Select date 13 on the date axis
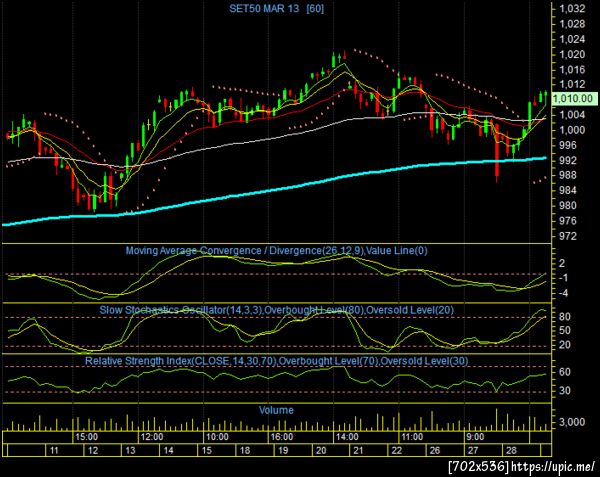The height and width of the screenshot is (477, 600). point(130,450)
